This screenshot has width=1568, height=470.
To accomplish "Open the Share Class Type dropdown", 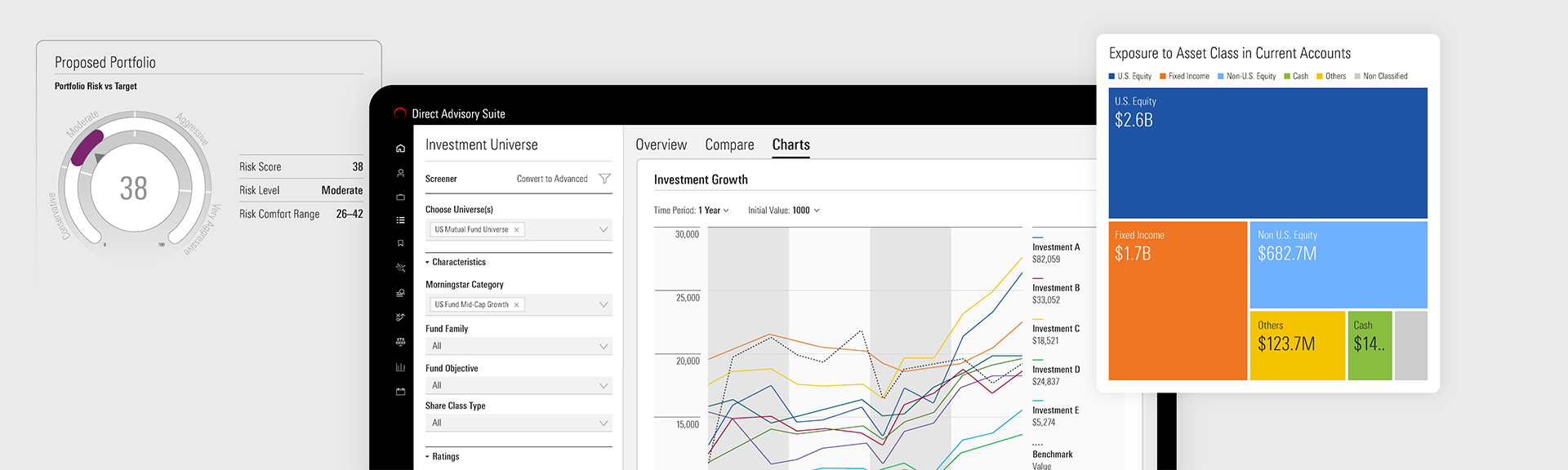I will (x=519, y=423).
